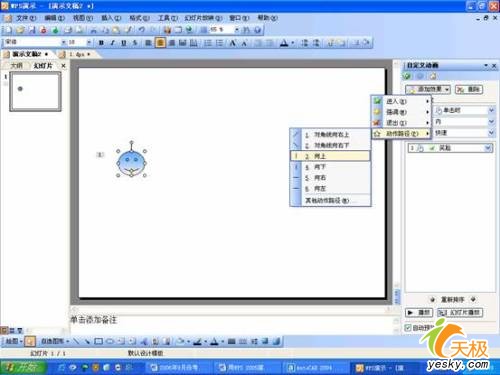Click the Italic I icon

[113, 43]
